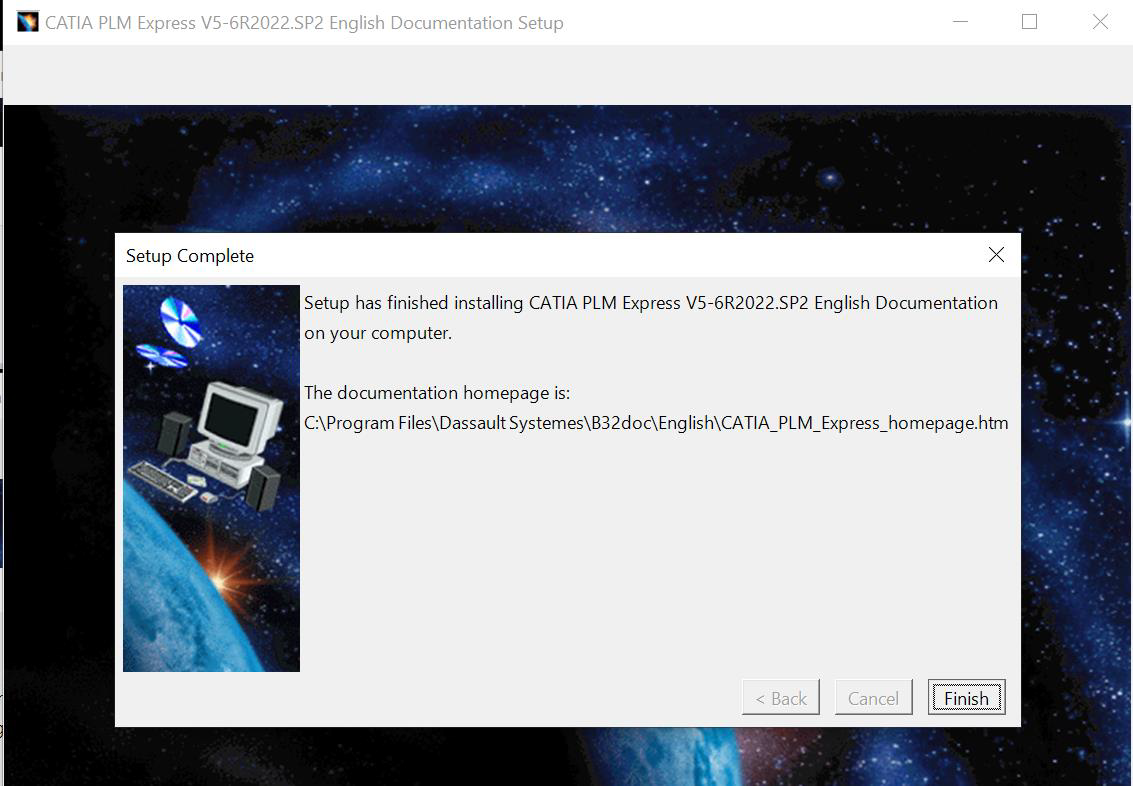
Task: Click the main window title text
Action: coord(304,23)
